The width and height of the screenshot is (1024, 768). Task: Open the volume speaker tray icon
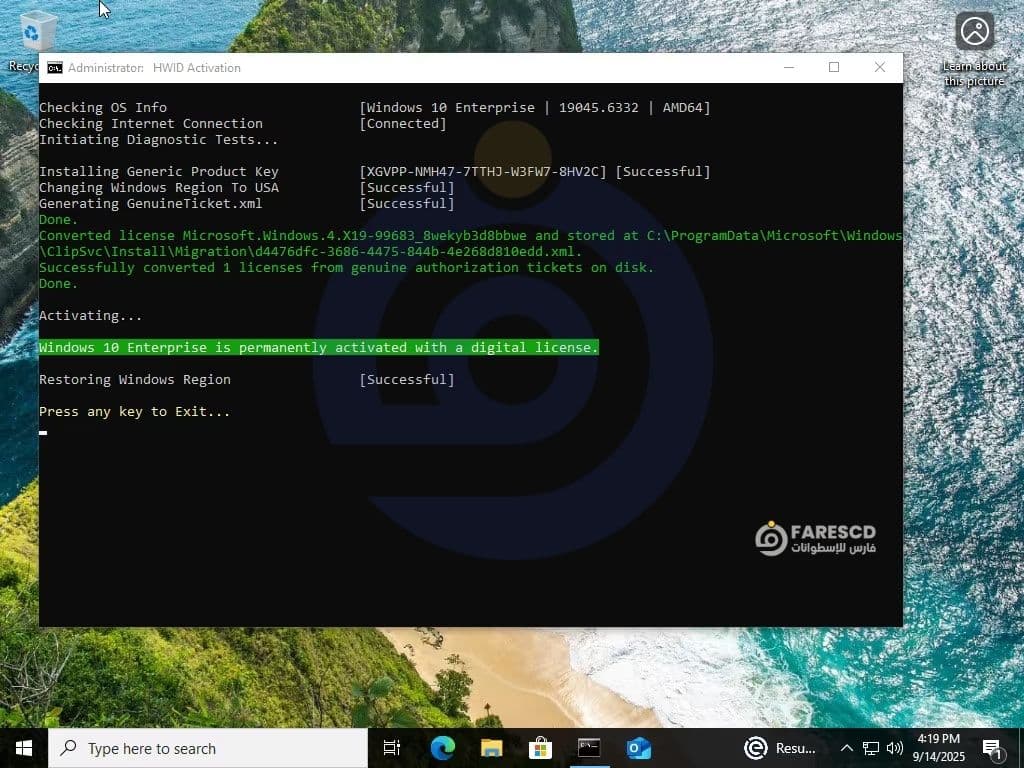pyautogui.click(x=894, y=748)
